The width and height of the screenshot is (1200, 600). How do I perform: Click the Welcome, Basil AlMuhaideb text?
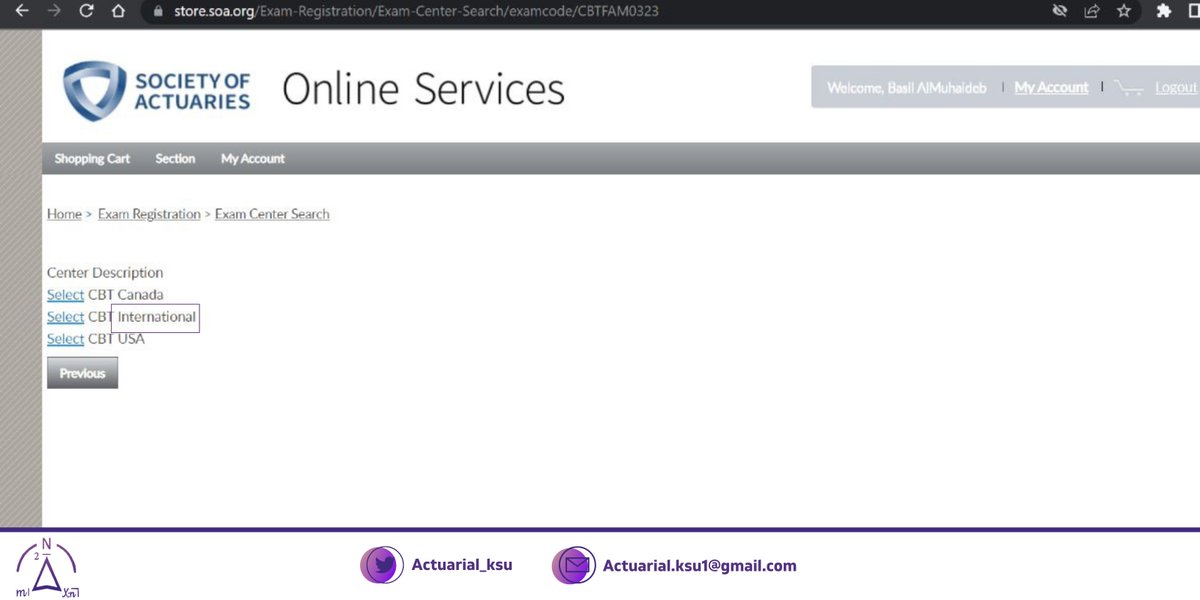click(907, 88)
